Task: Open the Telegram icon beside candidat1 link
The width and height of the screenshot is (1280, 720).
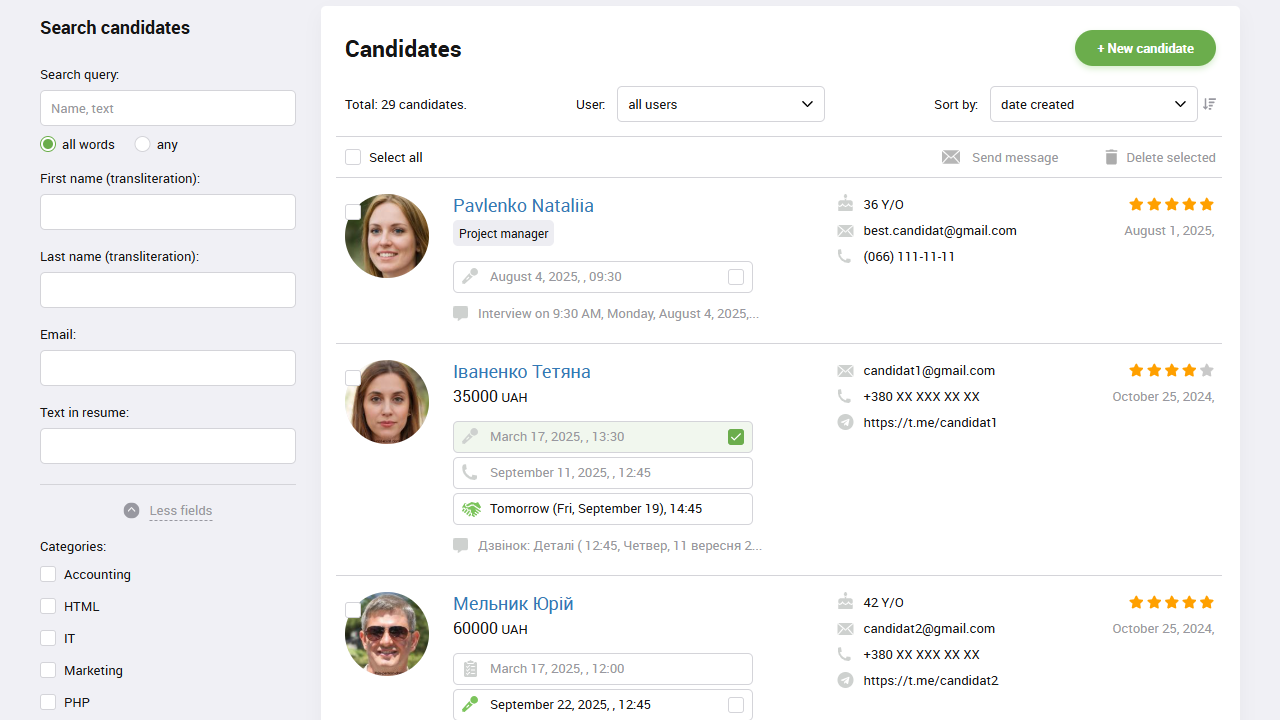Action: pyautogui.click(x=845, y=422)
